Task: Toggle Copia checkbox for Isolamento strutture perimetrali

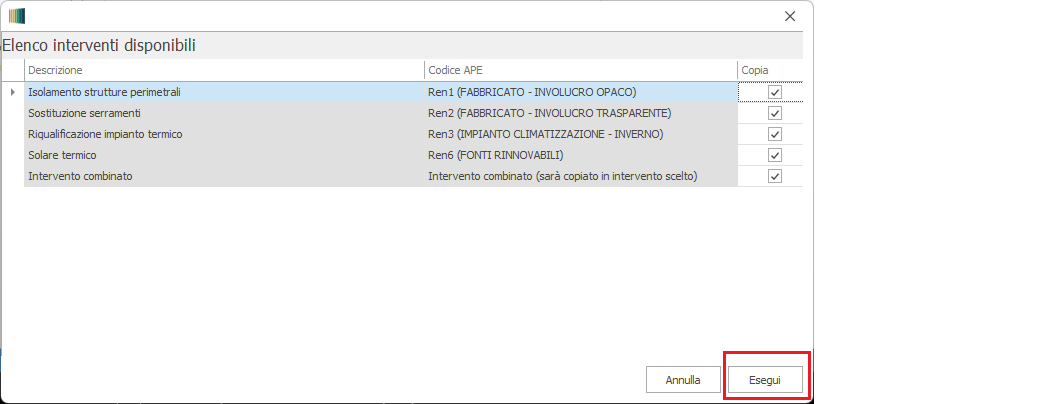Action: [x=774, y=92]
